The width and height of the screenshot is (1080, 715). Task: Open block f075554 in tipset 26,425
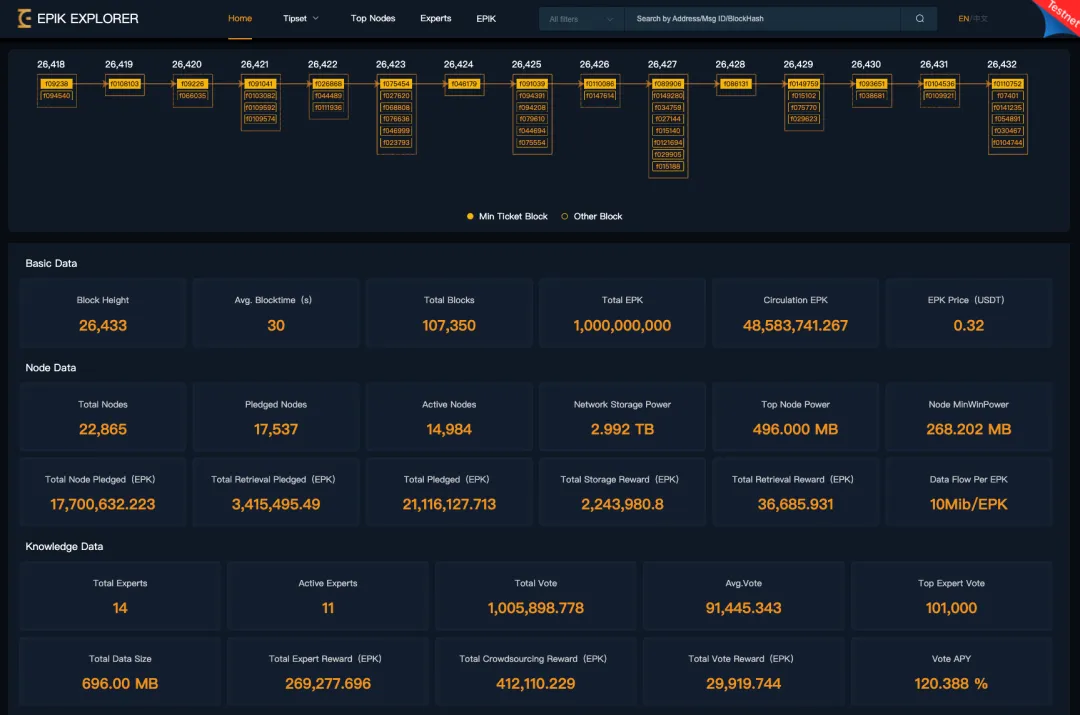(532, 143)
